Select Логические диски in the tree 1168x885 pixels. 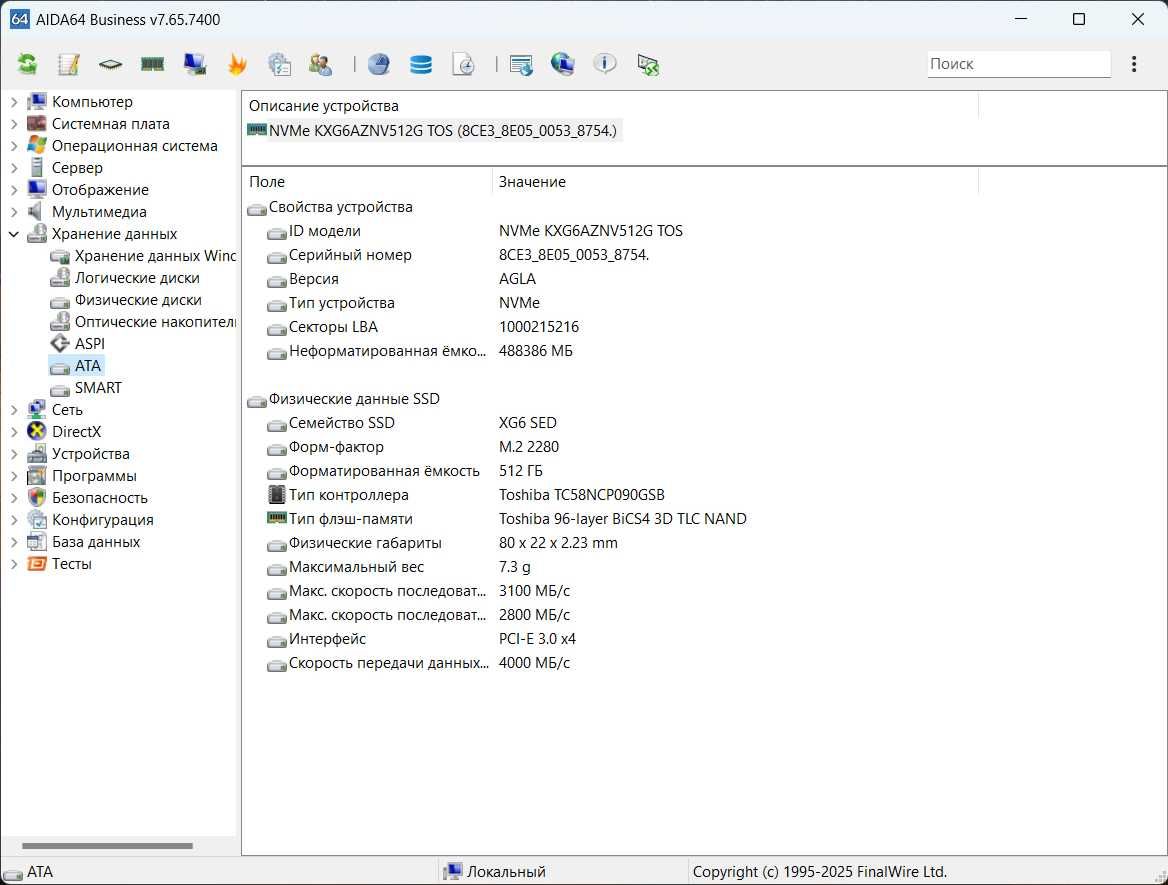(137, 278)
